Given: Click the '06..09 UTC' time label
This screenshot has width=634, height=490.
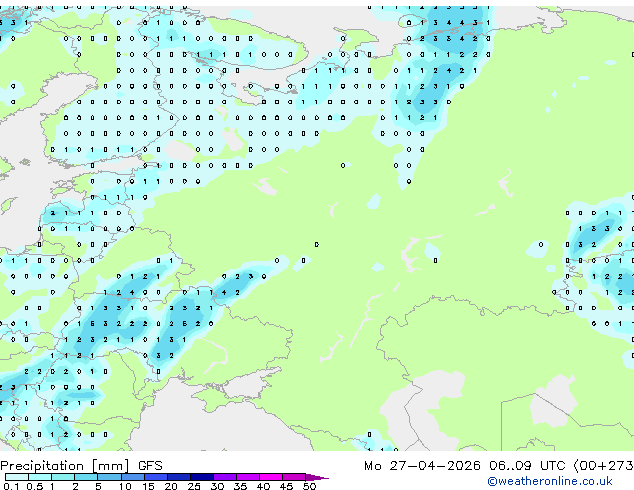Looking at the screenshot, I should [x=527, y=466].
